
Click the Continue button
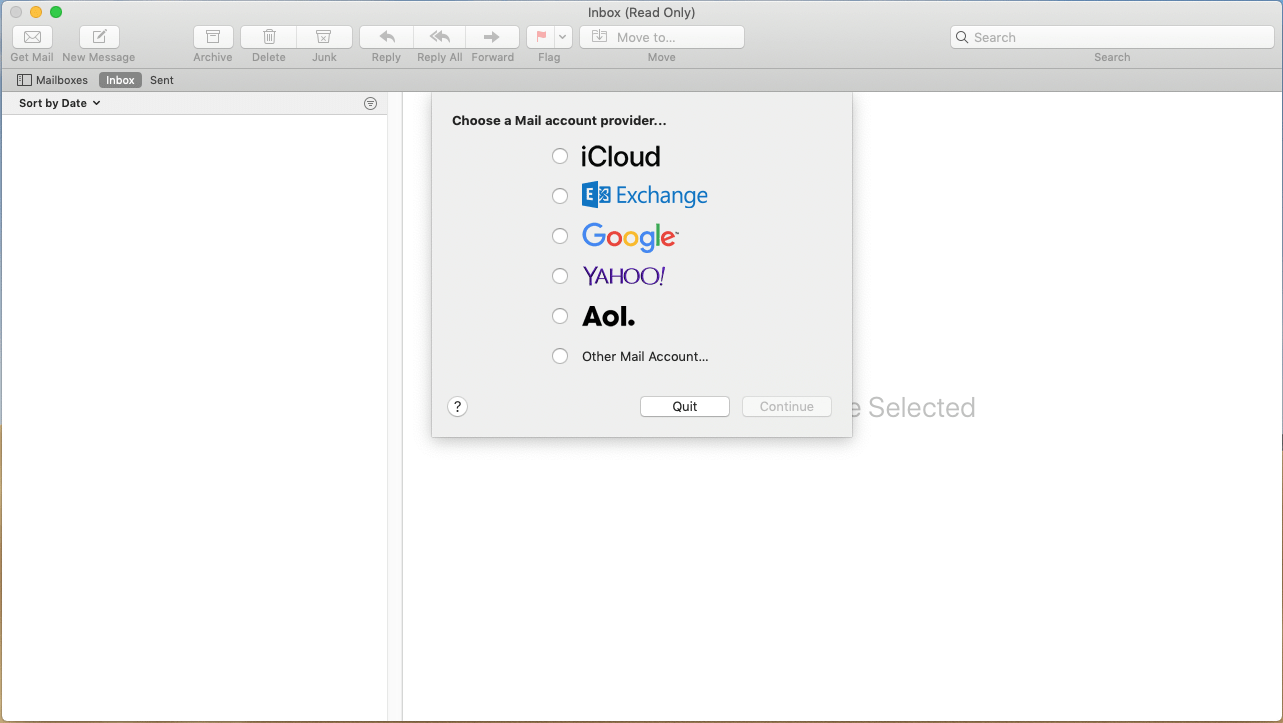pos(787,406)
